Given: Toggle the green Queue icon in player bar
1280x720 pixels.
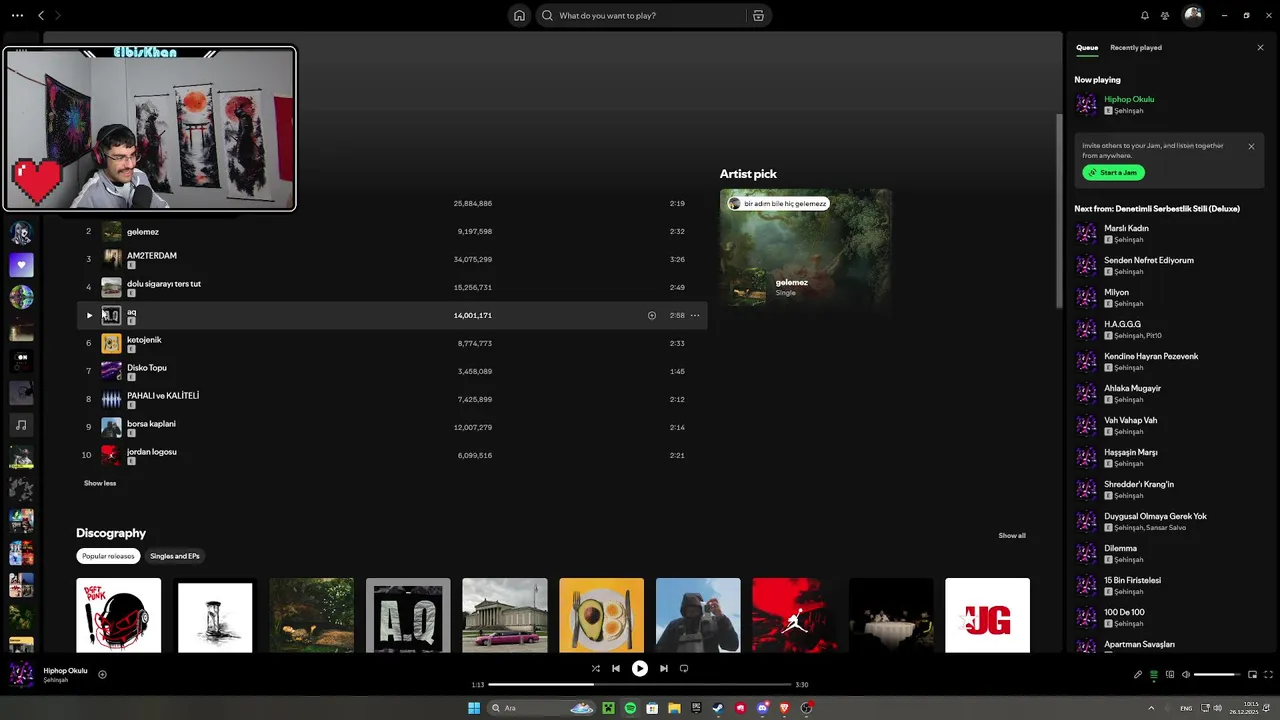Looking at the screenshot, I should click(1154, 674).
